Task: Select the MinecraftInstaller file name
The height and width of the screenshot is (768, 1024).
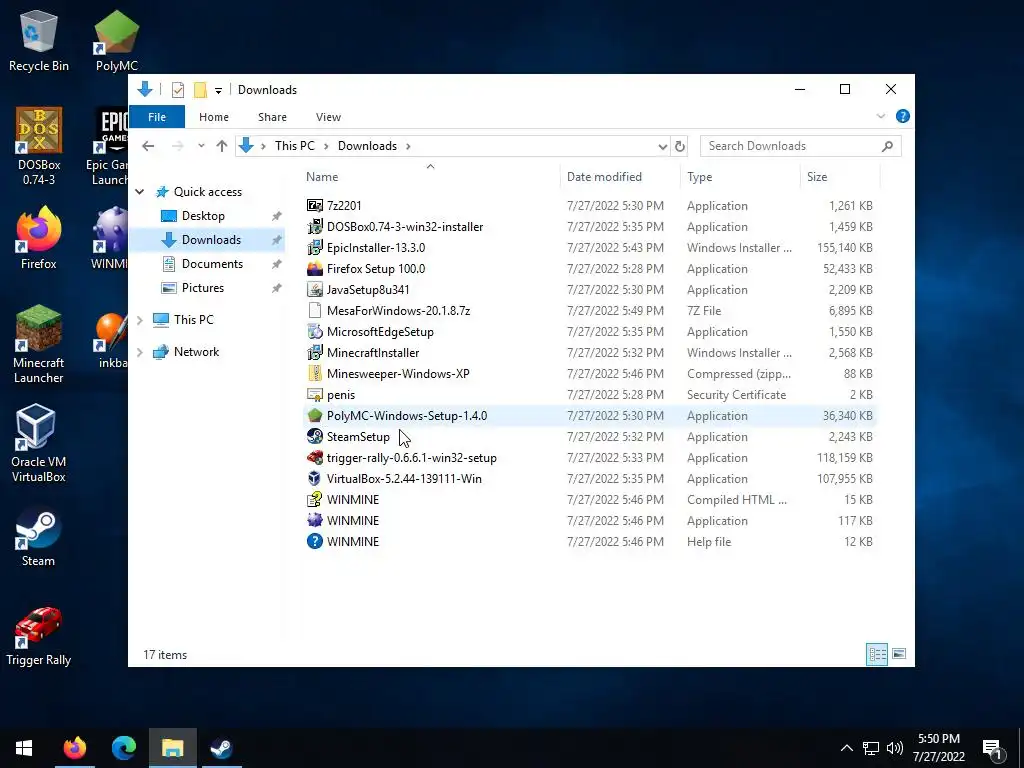Action: tap(373, 353)
